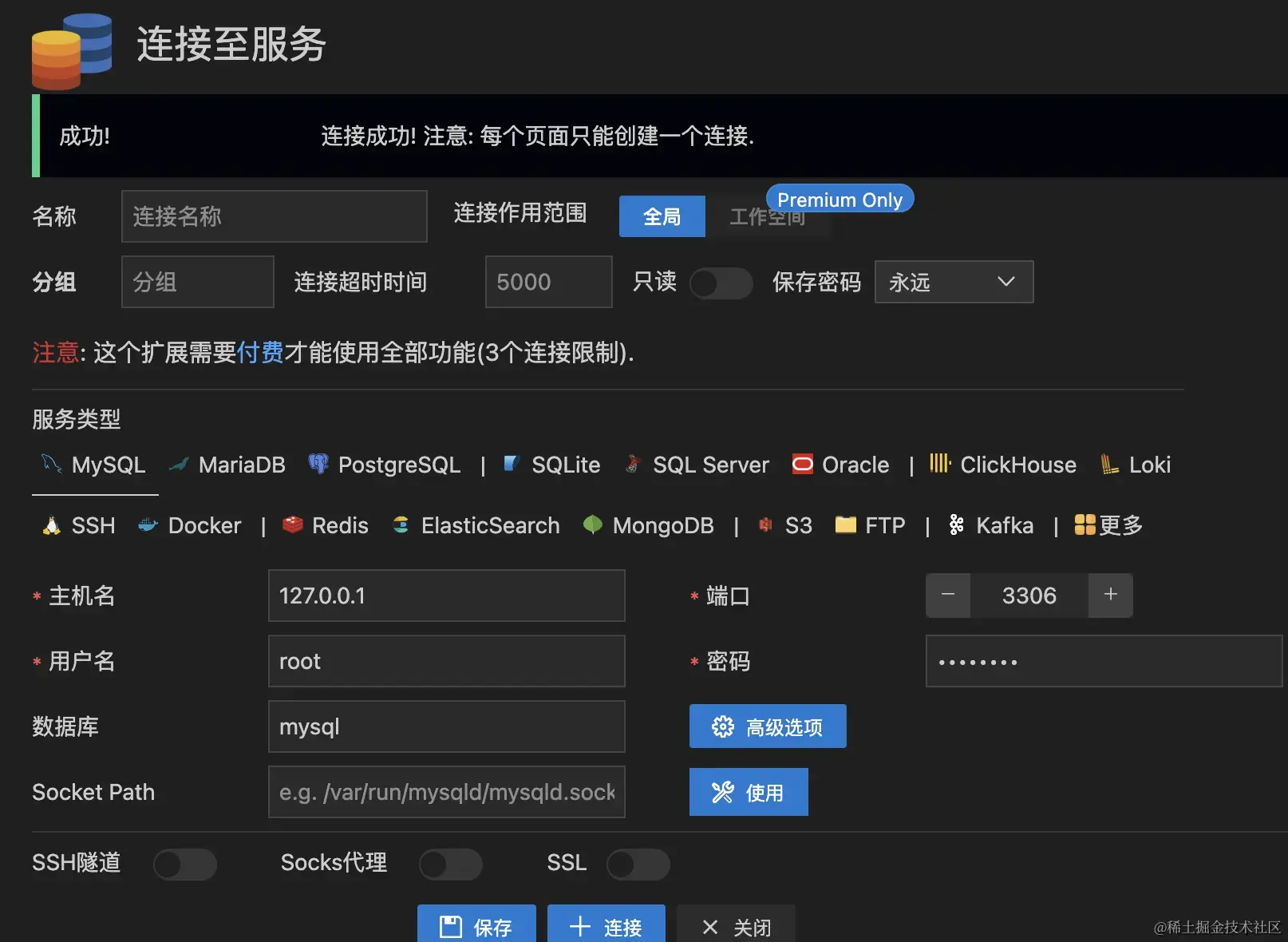Viewport: 1288px width, 942px height.
Task: Choose Loki service type
Action: pyautogui.click(x=1136, y=465)
